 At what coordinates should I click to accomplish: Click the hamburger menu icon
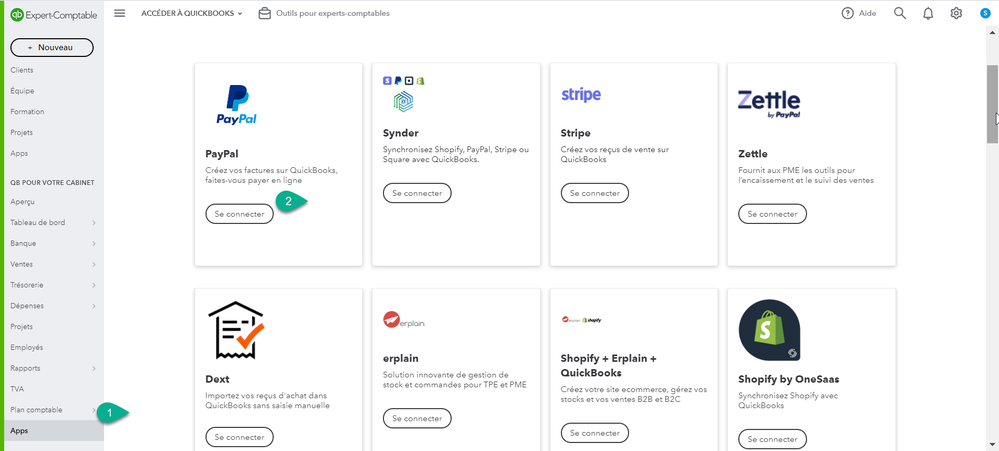point(120,13)
